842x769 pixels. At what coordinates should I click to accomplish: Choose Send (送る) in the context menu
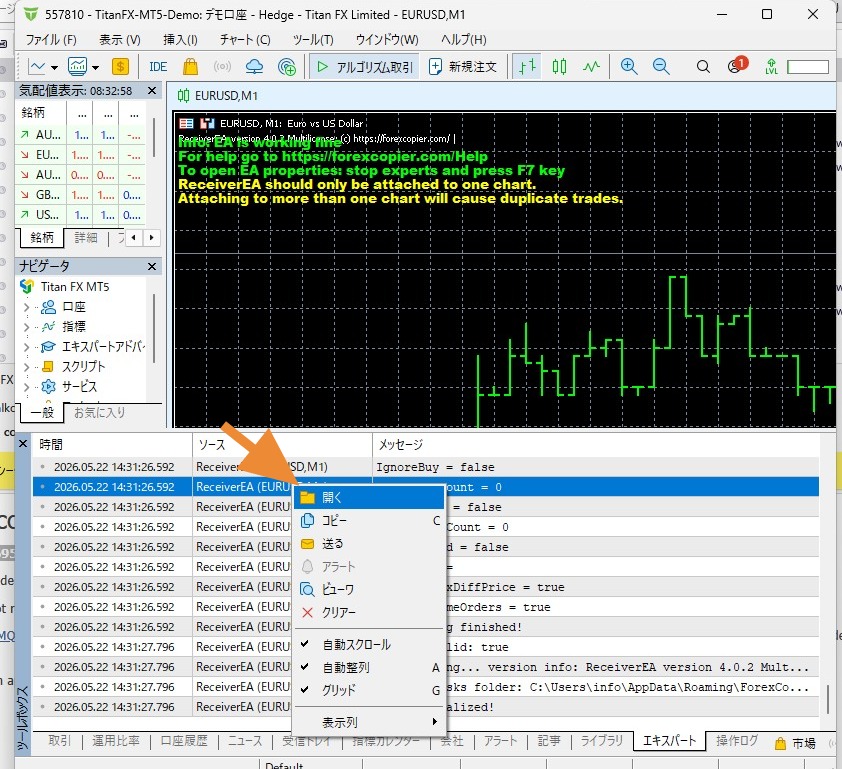[369, 543]
